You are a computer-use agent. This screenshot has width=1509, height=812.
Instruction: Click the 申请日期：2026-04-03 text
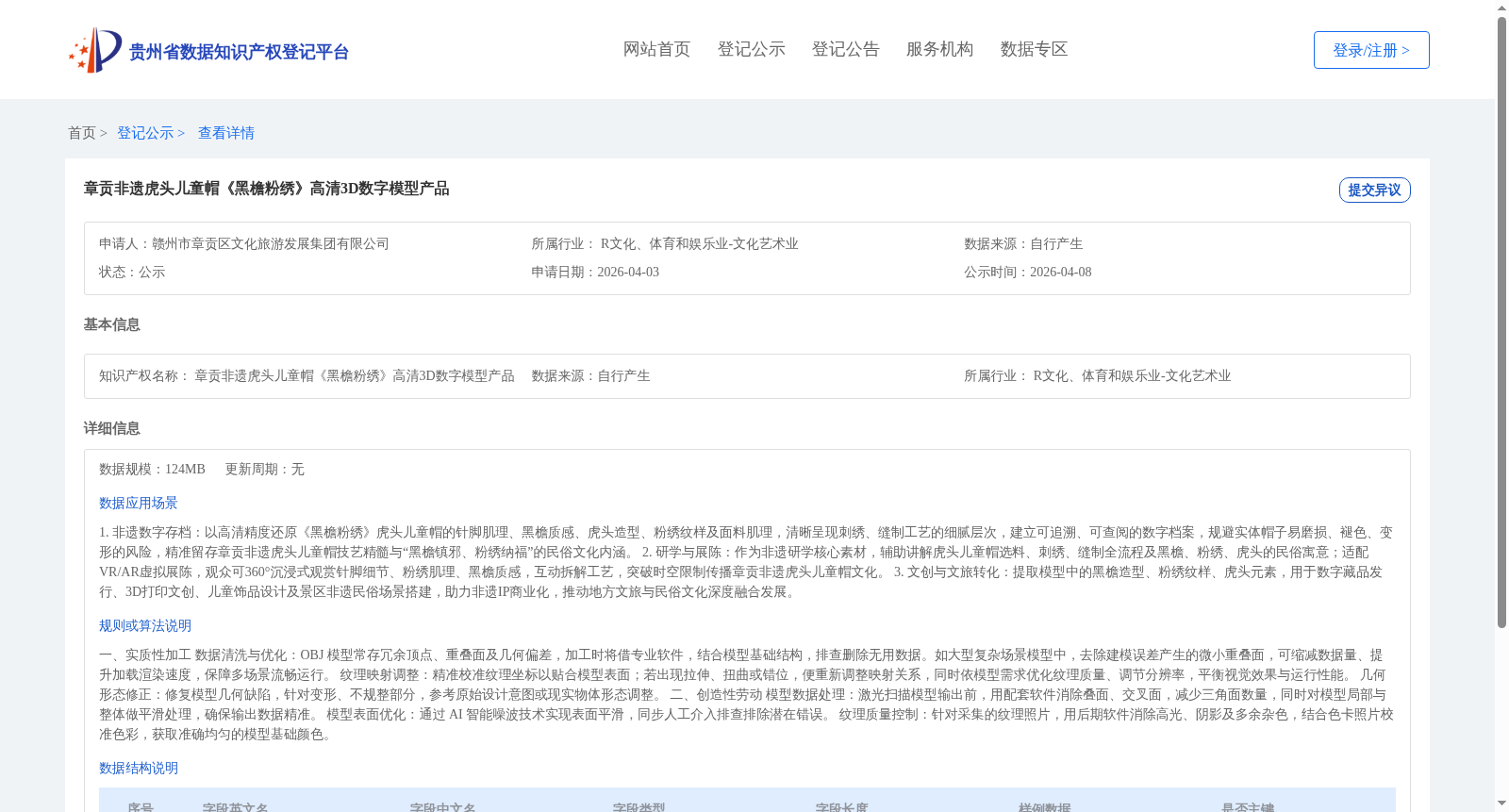point(595,273)
